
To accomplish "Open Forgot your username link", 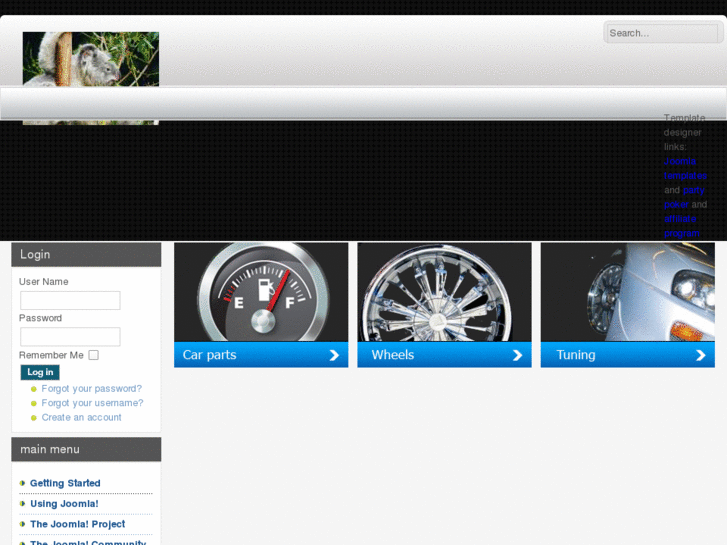I will (92, 403).
